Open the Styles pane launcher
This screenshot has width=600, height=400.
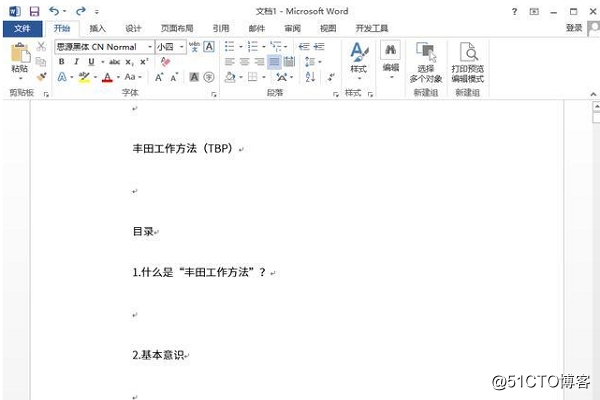[370, 94]
